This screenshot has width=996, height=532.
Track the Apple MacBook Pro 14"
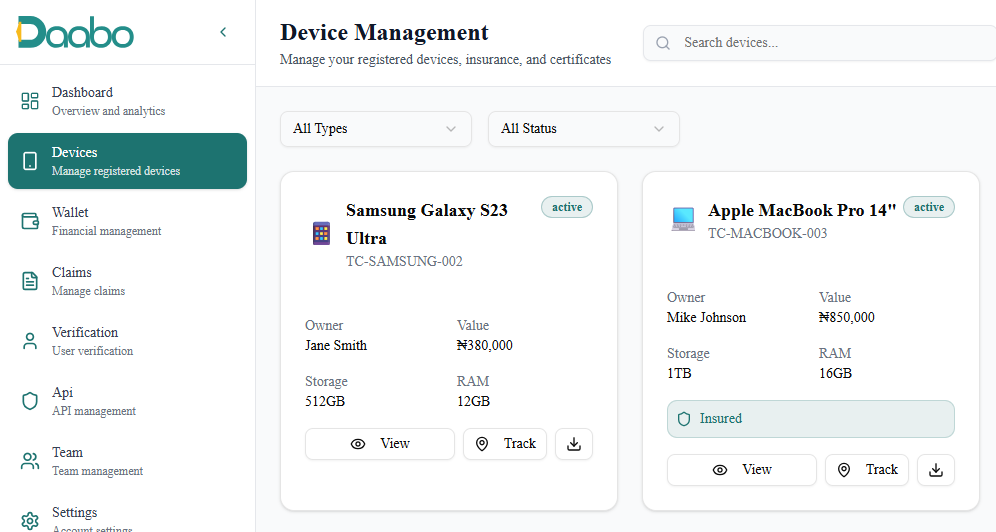867,470
